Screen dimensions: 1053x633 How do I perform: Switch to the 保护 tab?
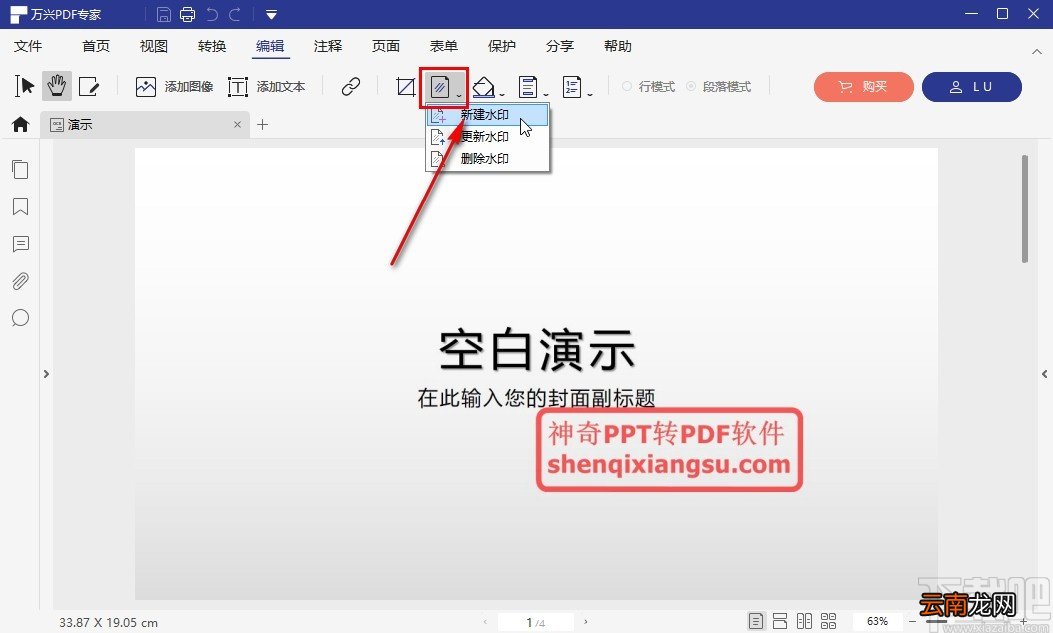[502, 46]
